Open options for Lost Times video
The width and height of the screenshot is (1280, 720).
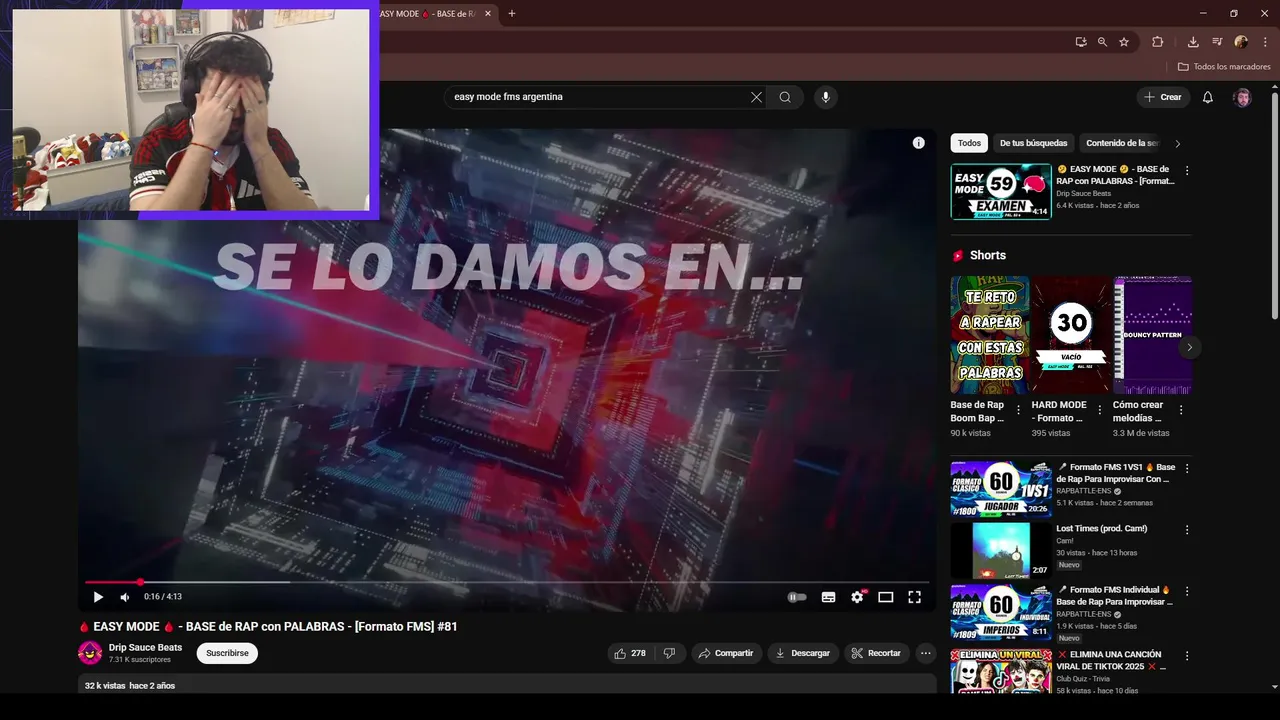click(1187, 530)
